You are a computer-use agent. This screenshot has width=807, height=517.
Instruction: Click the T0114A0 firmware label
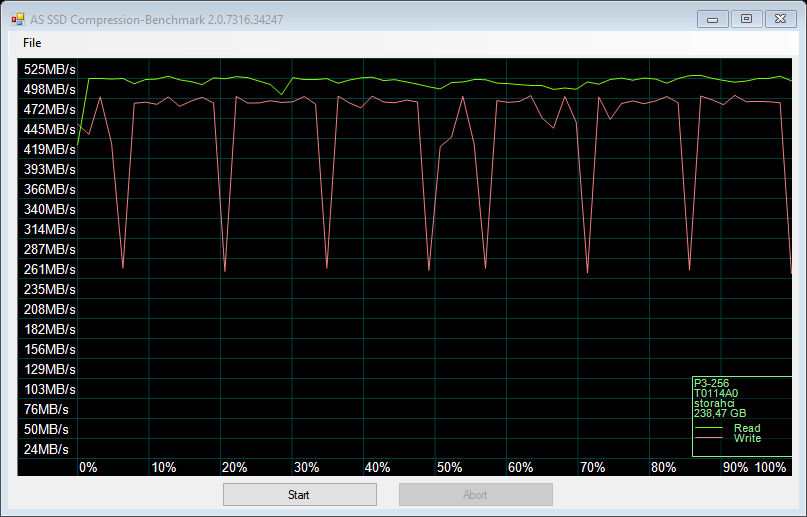click(716, 393)
